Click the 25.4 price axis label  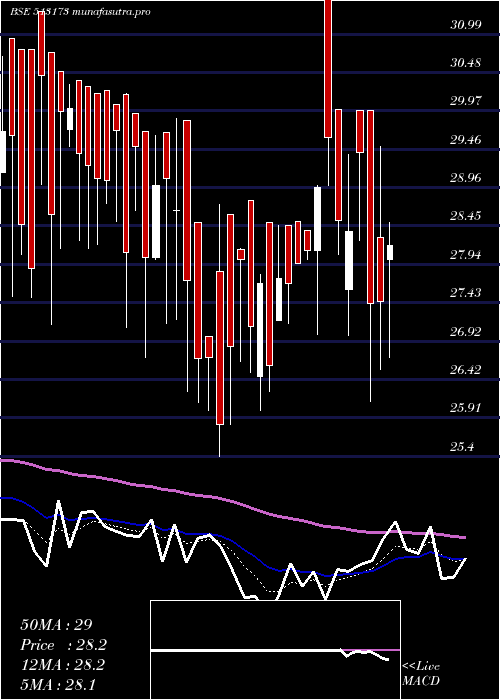(463, 447)
